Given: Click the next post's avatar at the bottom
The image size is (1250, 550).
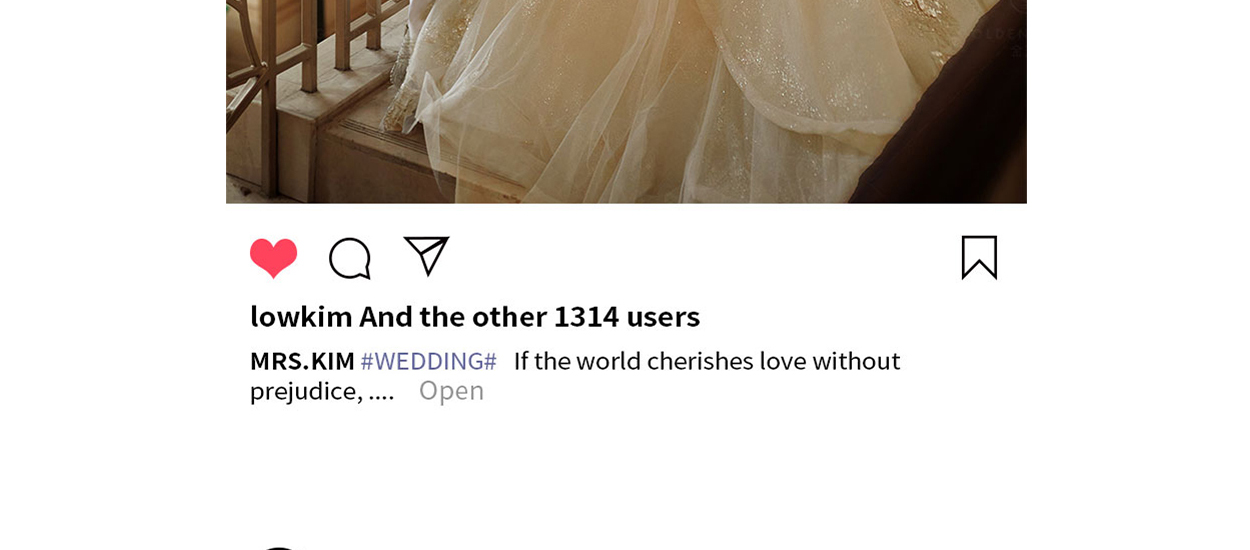Looking at the screenshot, I should [280, 546].
